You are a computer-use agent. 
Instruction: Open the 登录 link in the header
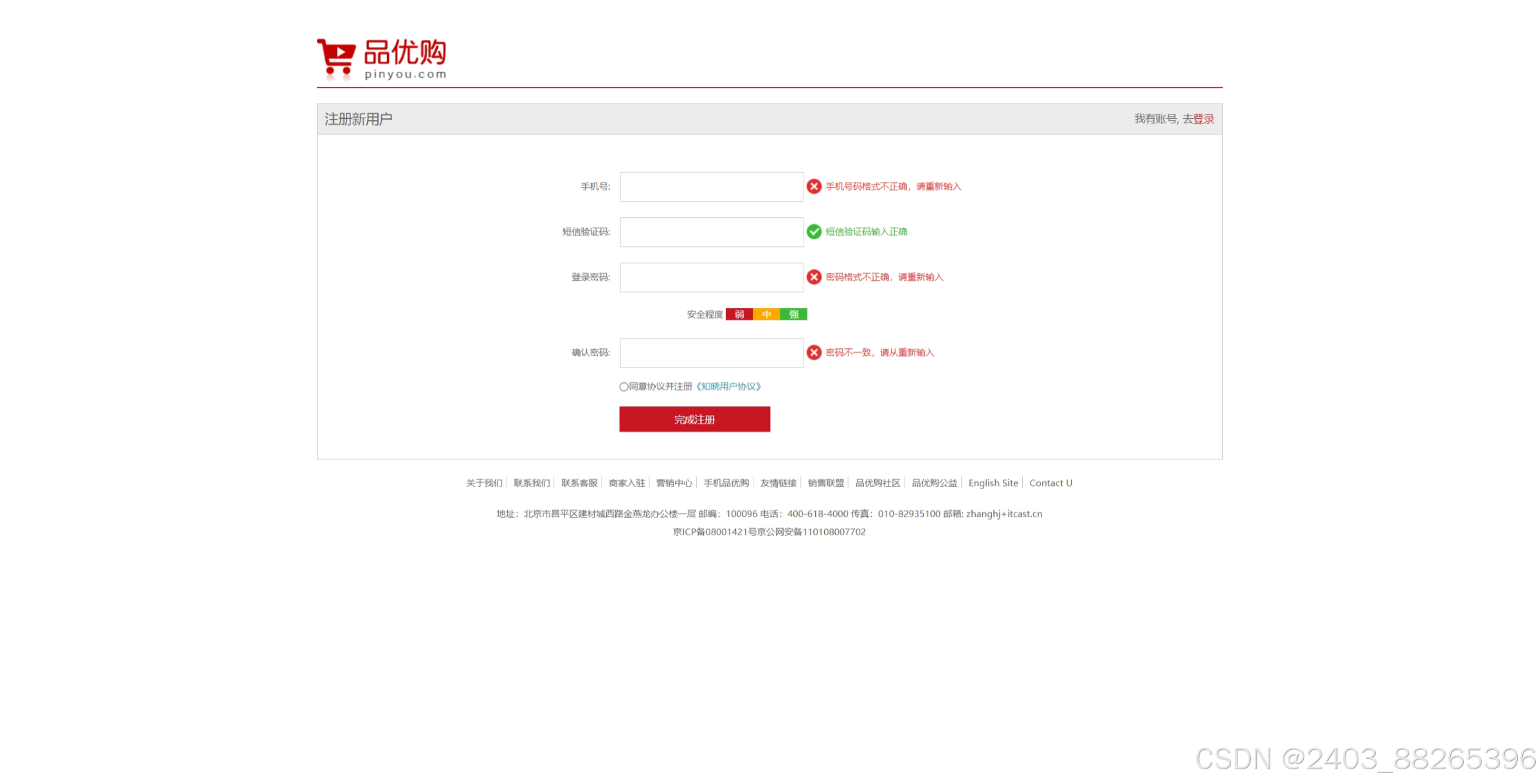[x=1203, y=119]
